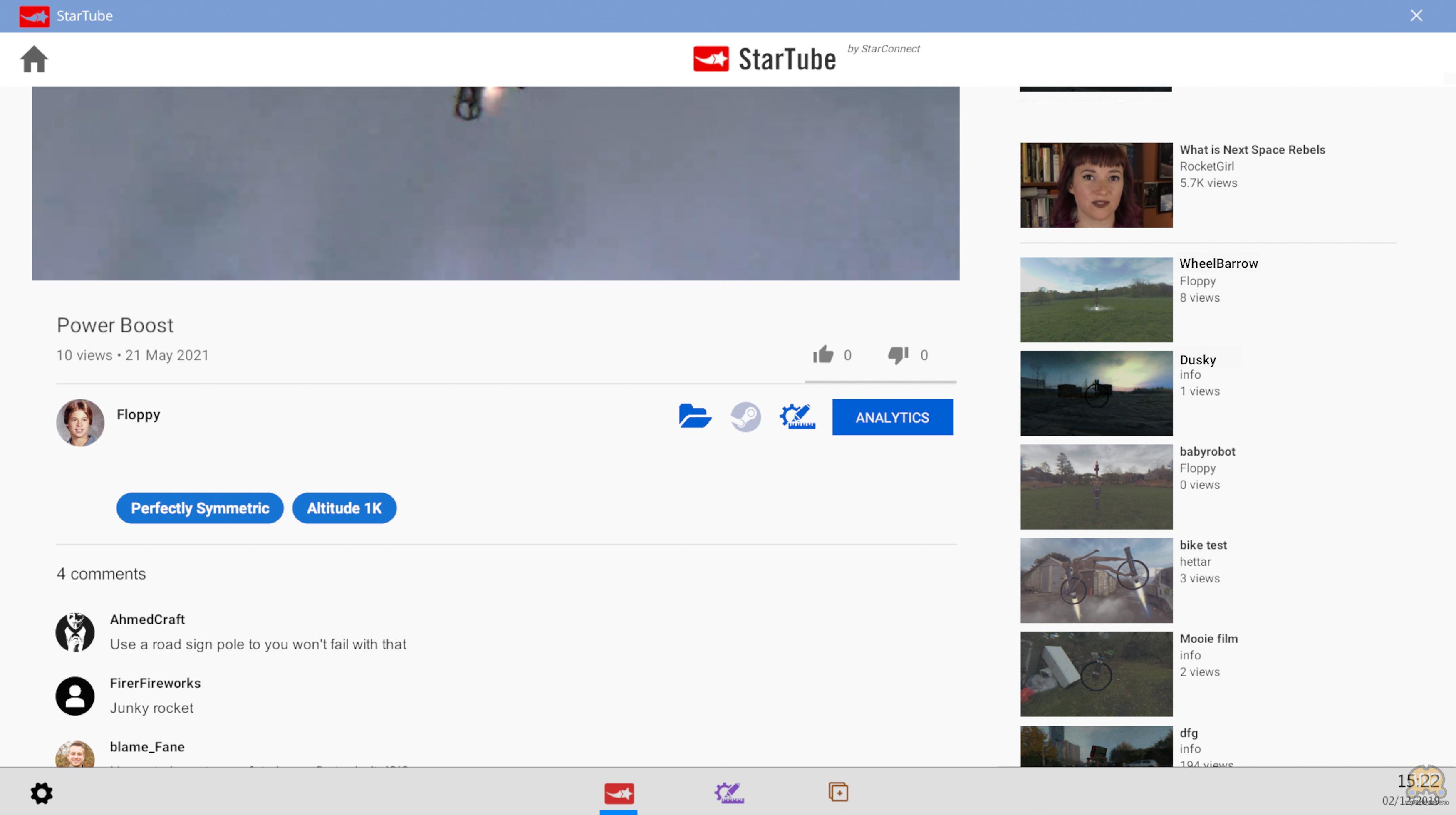Screen dimensions: 1456x815
Task: Click the orange add-window taskbar icon
Action: (838, 792)
